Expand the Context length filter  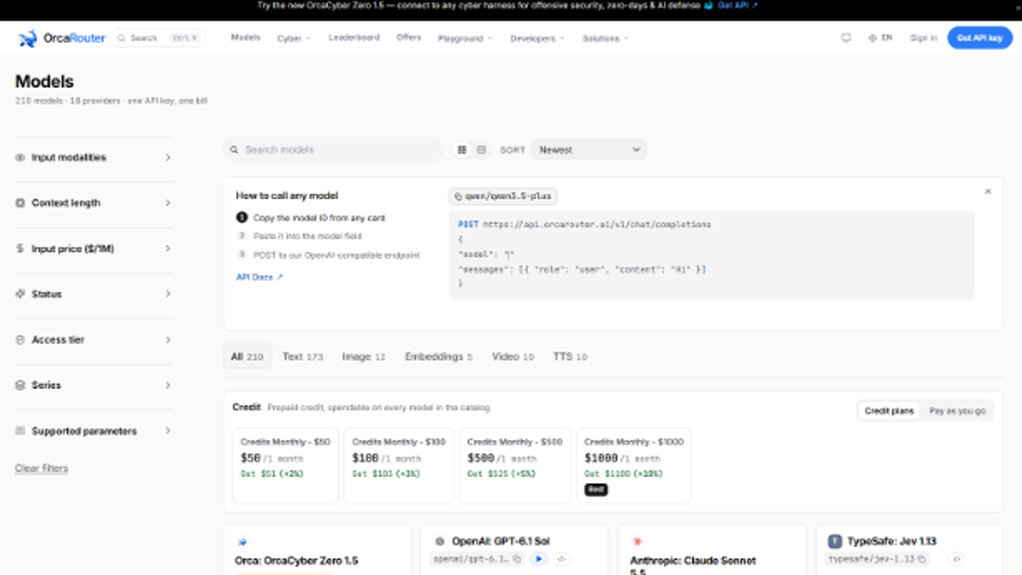[x=93, y=203]
